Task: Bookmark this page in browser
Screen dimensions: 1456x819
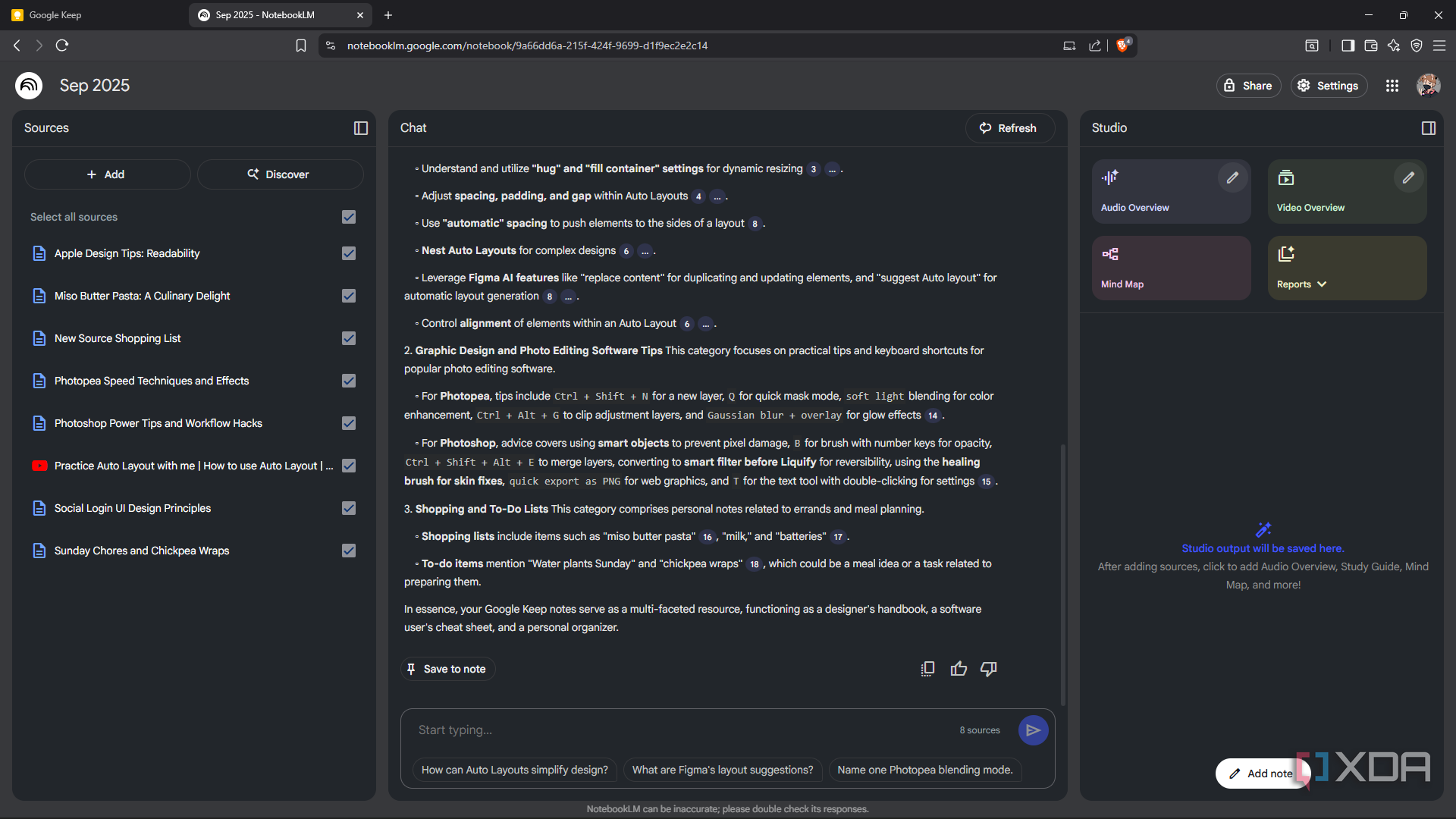Action: tap(301, 45)
